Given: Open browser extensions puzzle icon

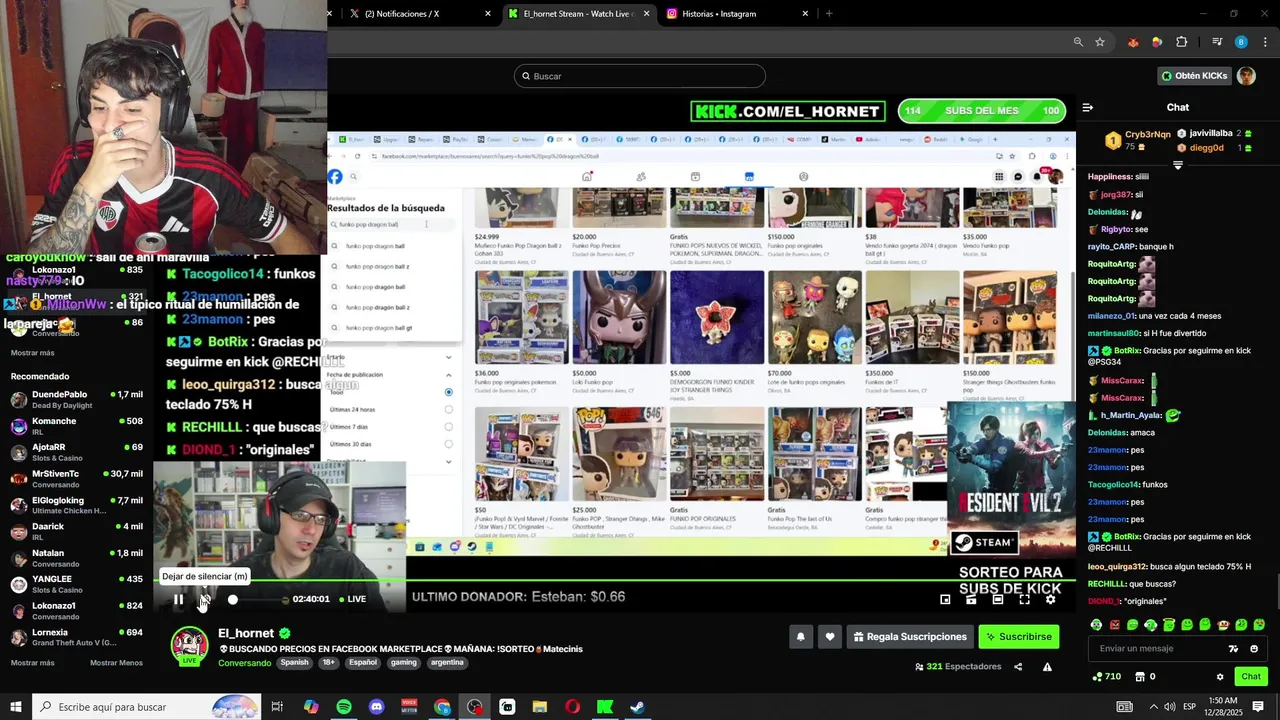Looking at the screenshot, I should click(x=1182, y=42).
